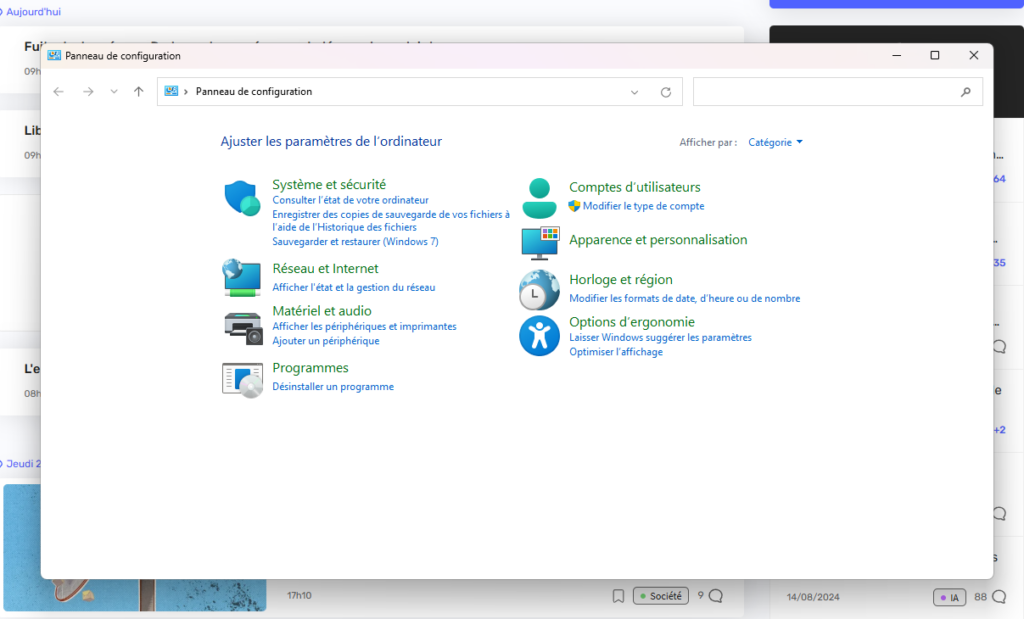1024x619 pixels.
Task: Open Horloge et région heading
Action: click(x=621, y=279)
